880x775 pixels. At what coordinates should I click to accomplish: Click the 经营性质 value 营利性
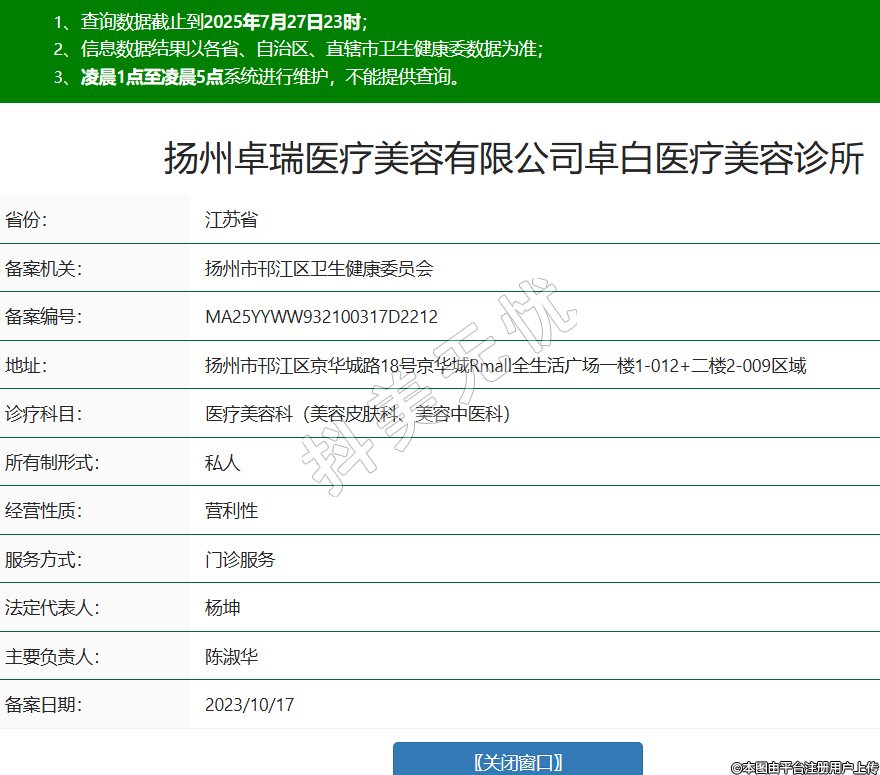231,511
